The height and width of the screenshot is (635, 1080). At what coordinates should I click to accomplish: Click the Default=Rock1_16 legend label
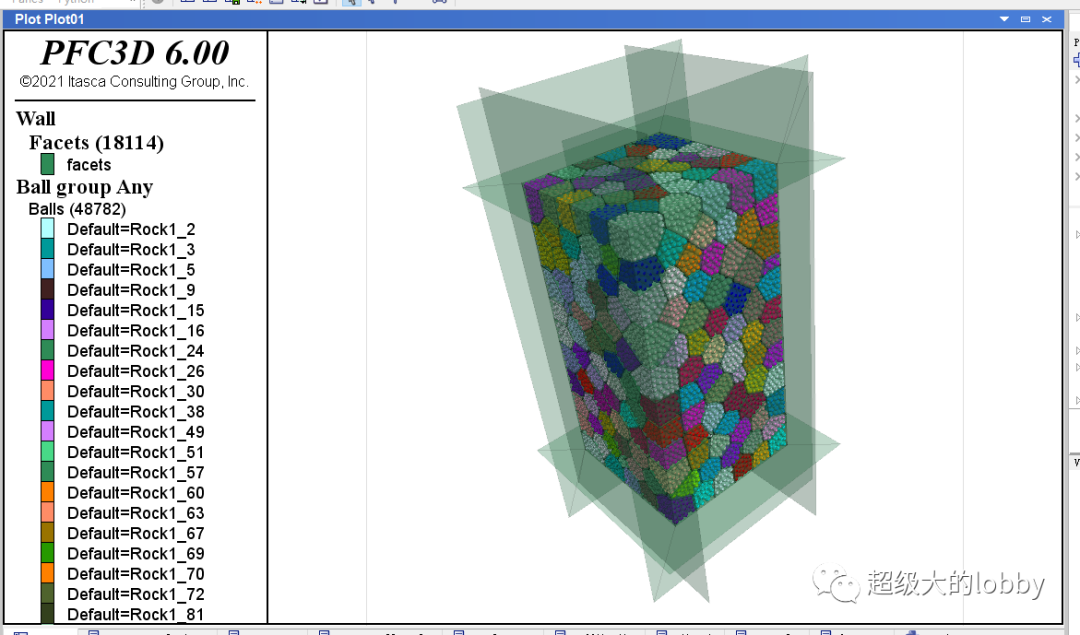136,331
